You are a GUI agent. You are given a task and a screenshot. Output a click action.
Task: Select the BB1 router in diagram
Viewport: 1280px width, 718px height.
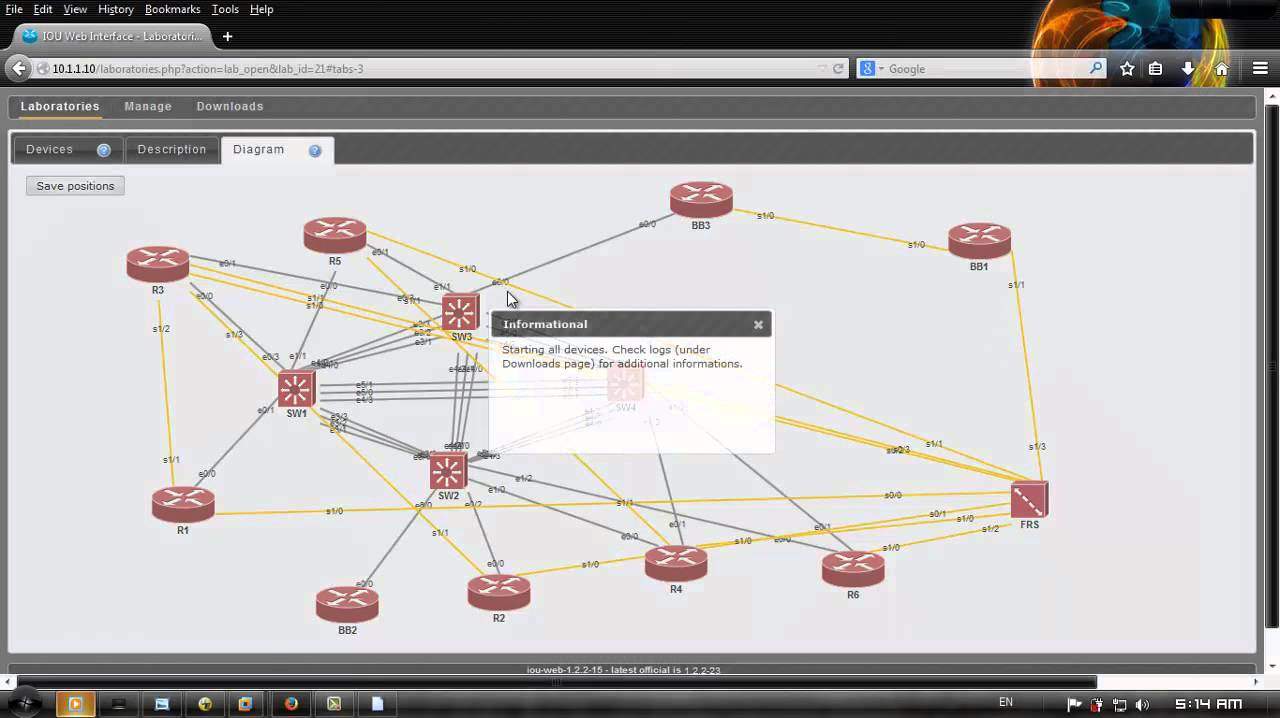tap(979, 240)
